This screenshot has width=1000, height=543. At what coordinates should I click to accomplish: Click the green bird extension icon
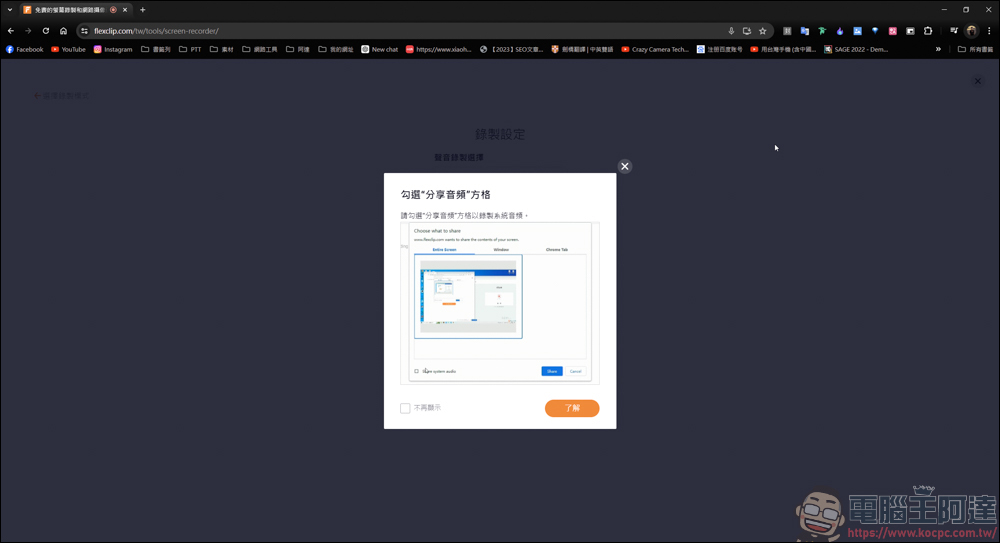point(822,31)
